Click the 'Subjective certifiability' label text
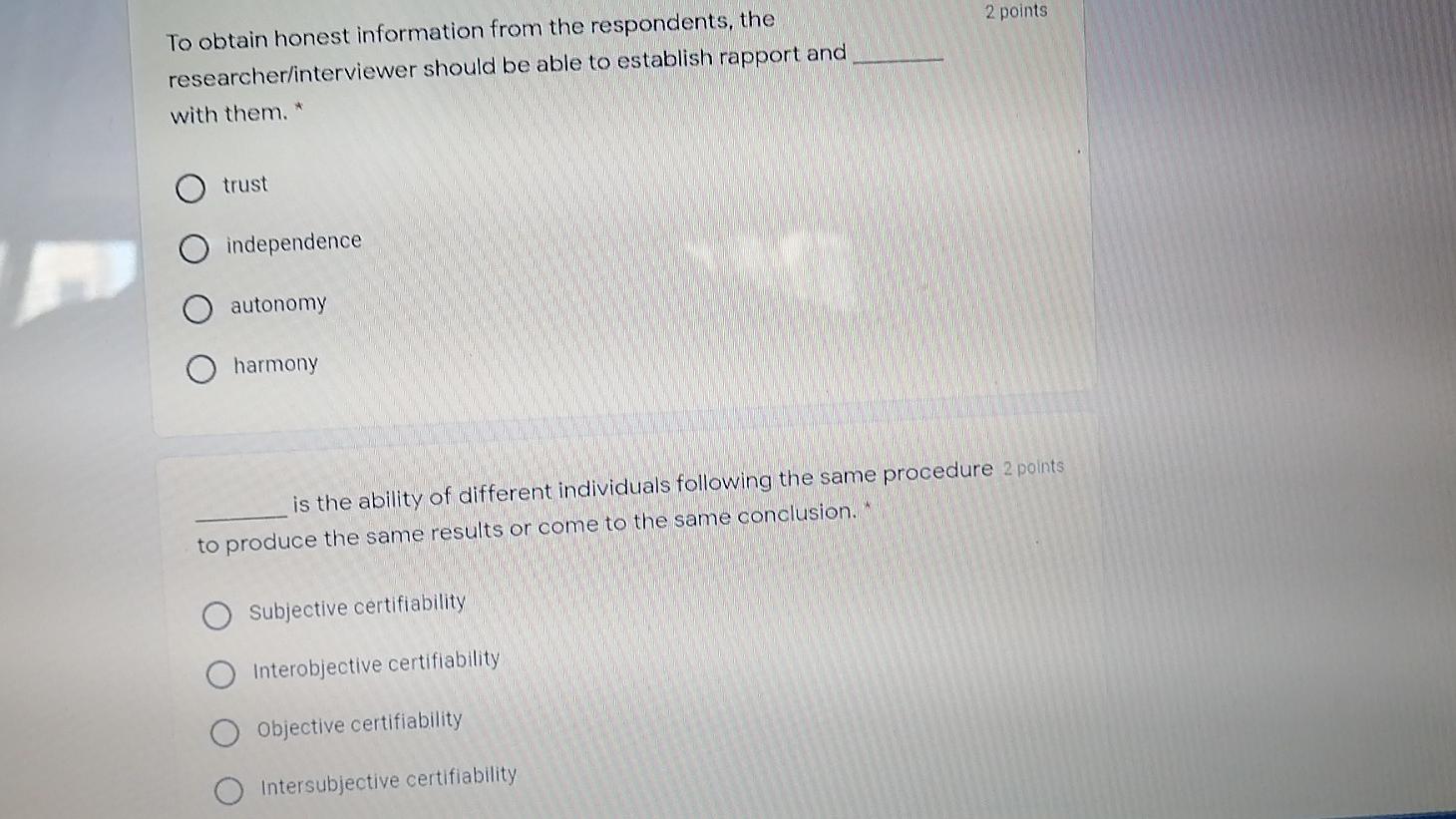The width and height of the screenshot is (1456, 819). click(357, 607)
